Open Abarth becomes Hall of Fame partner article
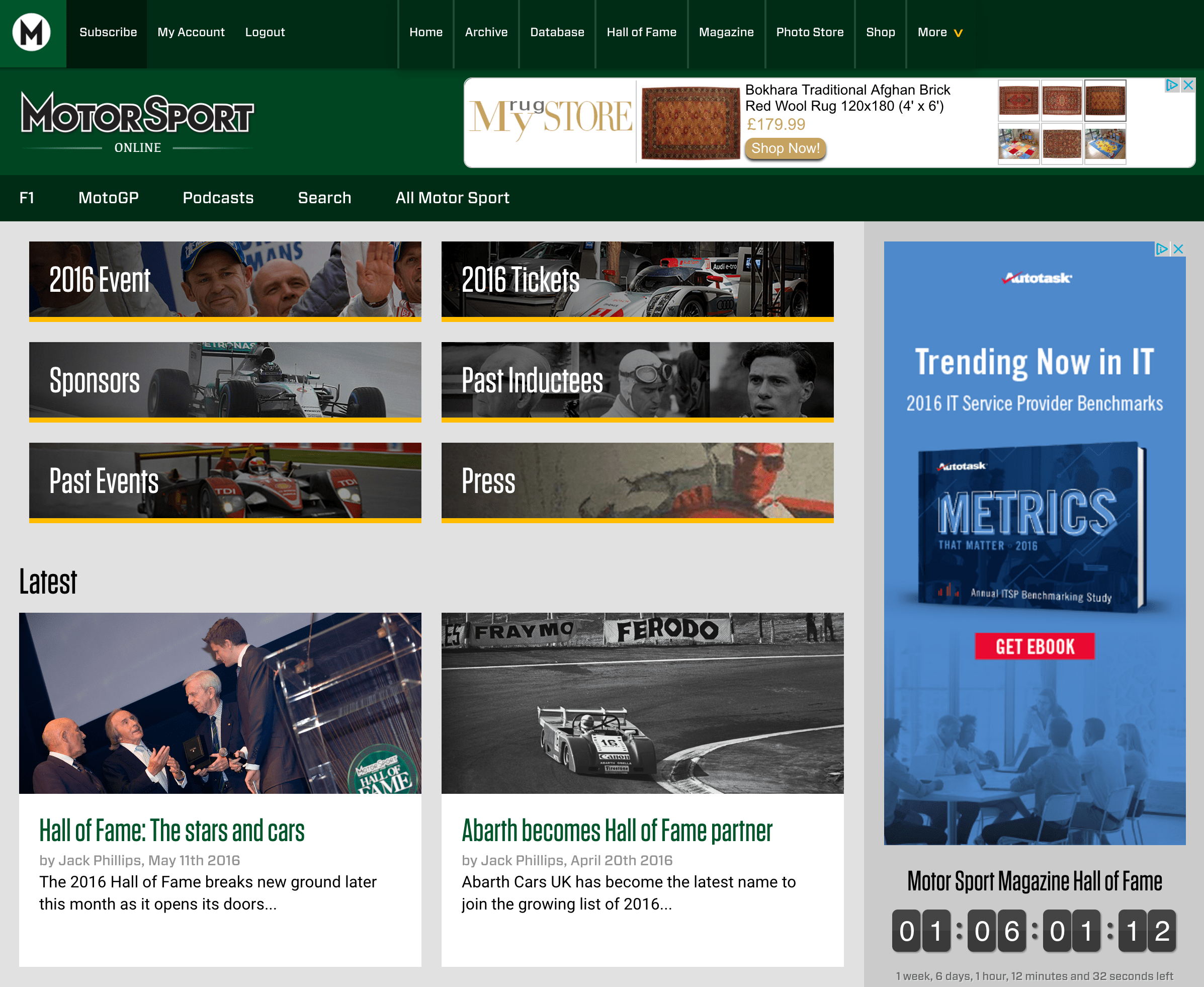1204x987 pixels. tap(617, 831)
